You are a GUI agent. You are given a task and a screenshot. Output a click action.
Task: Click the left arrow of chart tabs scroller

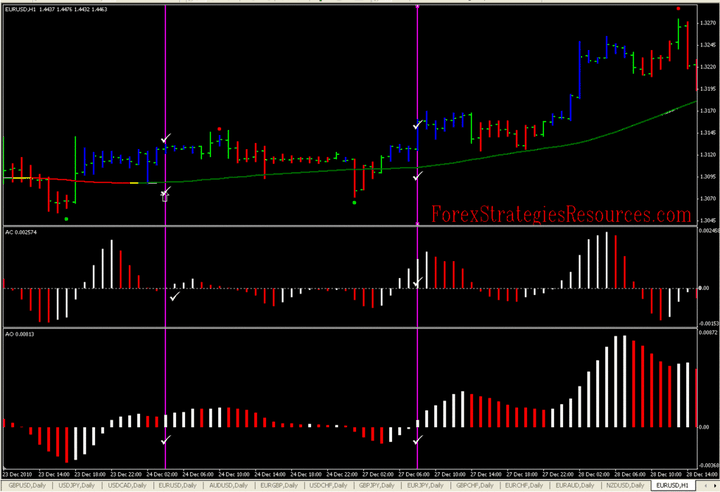[x=705, y=486]
